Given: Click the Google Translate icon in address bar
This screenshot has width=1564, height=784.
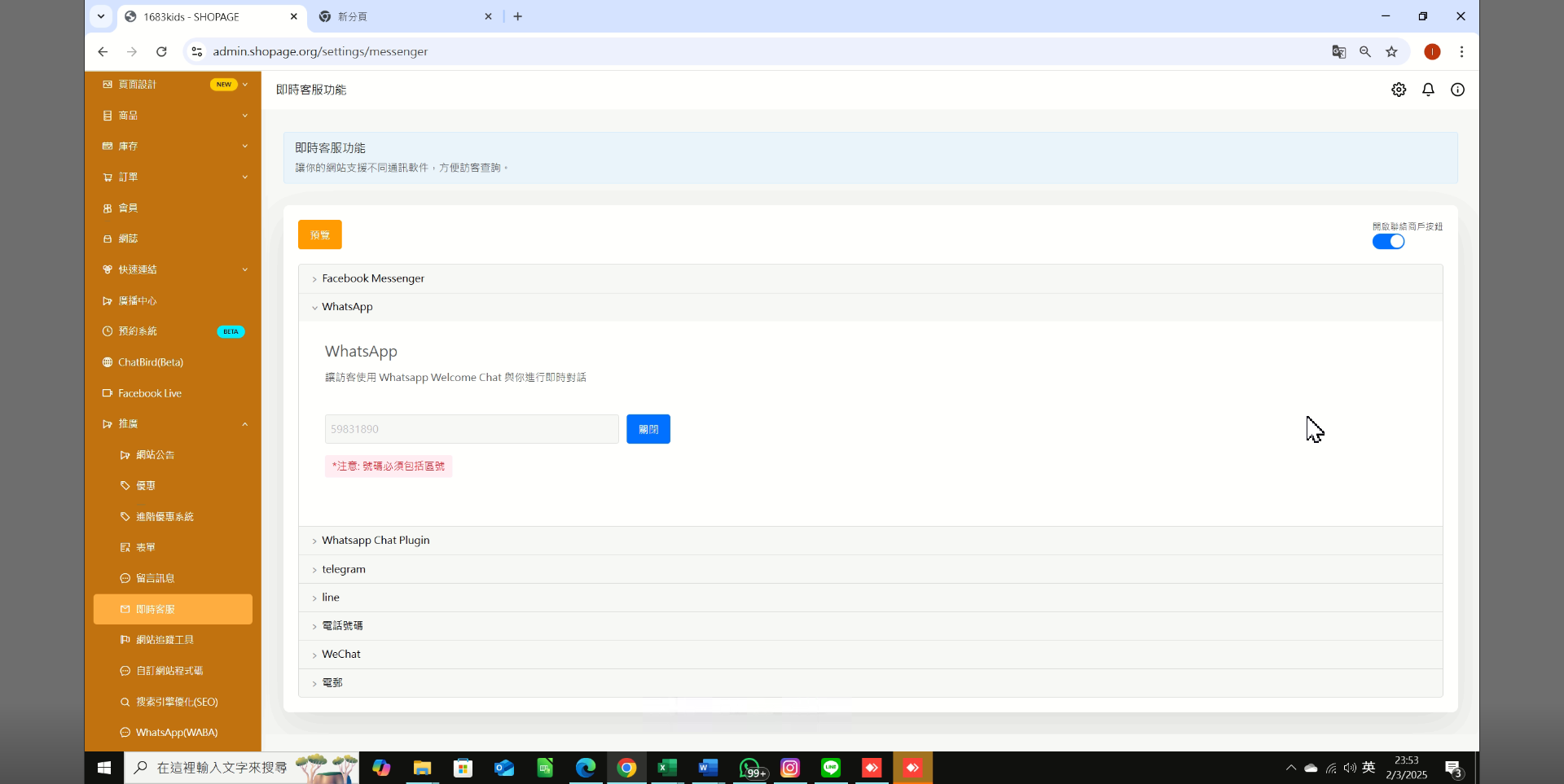Looking at the screenshot, I should click(1338, 51).
